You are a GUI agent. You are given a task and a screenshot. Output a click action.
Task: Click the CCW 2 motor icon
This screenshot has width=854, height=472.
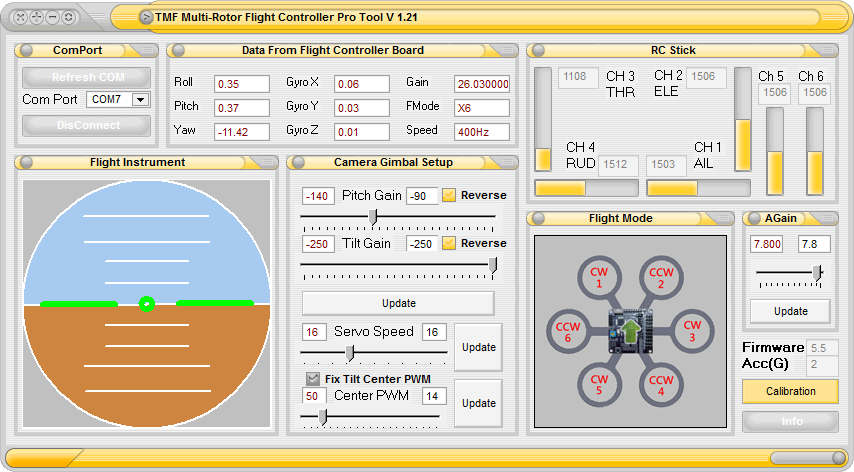click(661, 277)
